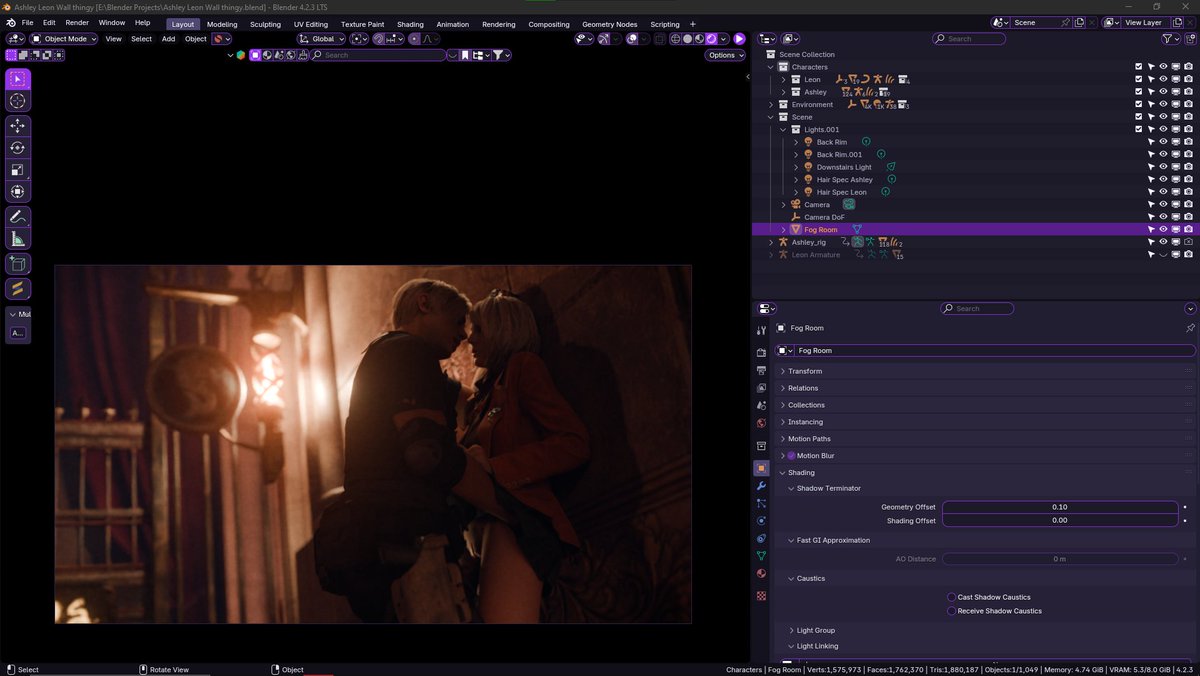Open the viewport Select menu
Screen dimensions: 1200x676
pos(142,39)
